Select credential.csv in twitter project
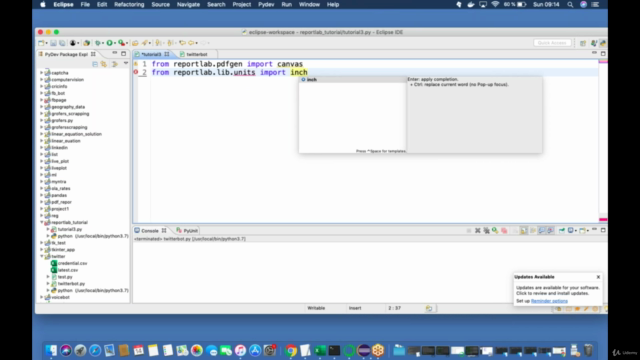 (72, 263)
